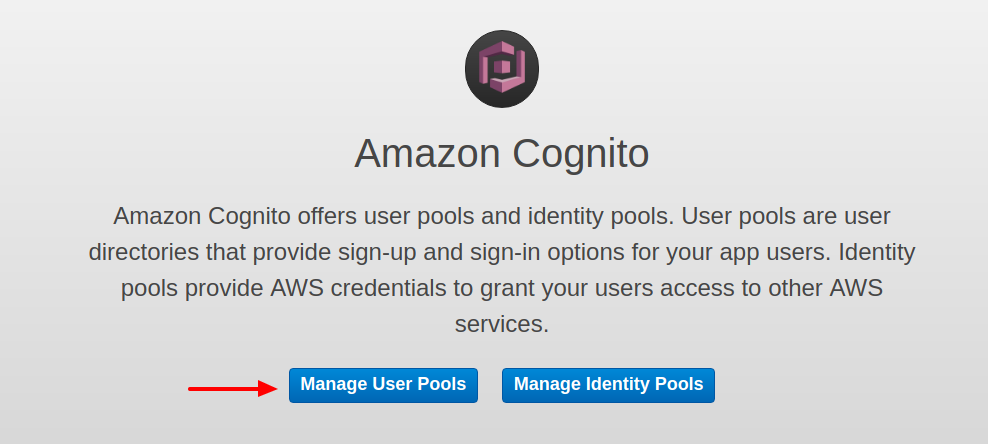Click the description line starting 'directories that provide'
The image size is (988, 444).
(502, 253)
